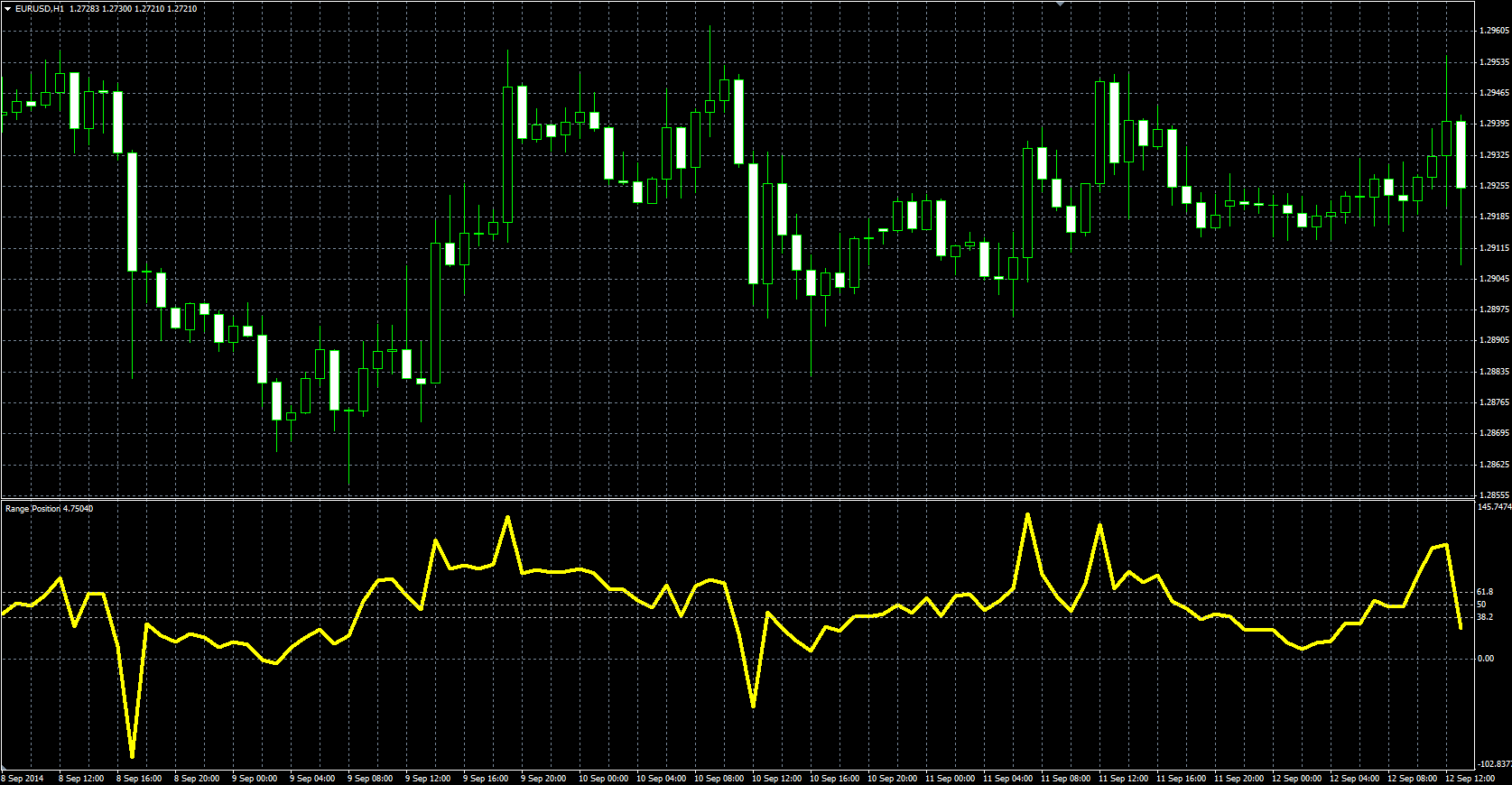Click the 11 Sep 12:00 time label
Screen dimensions: 1512x785
click(1123, 778)
